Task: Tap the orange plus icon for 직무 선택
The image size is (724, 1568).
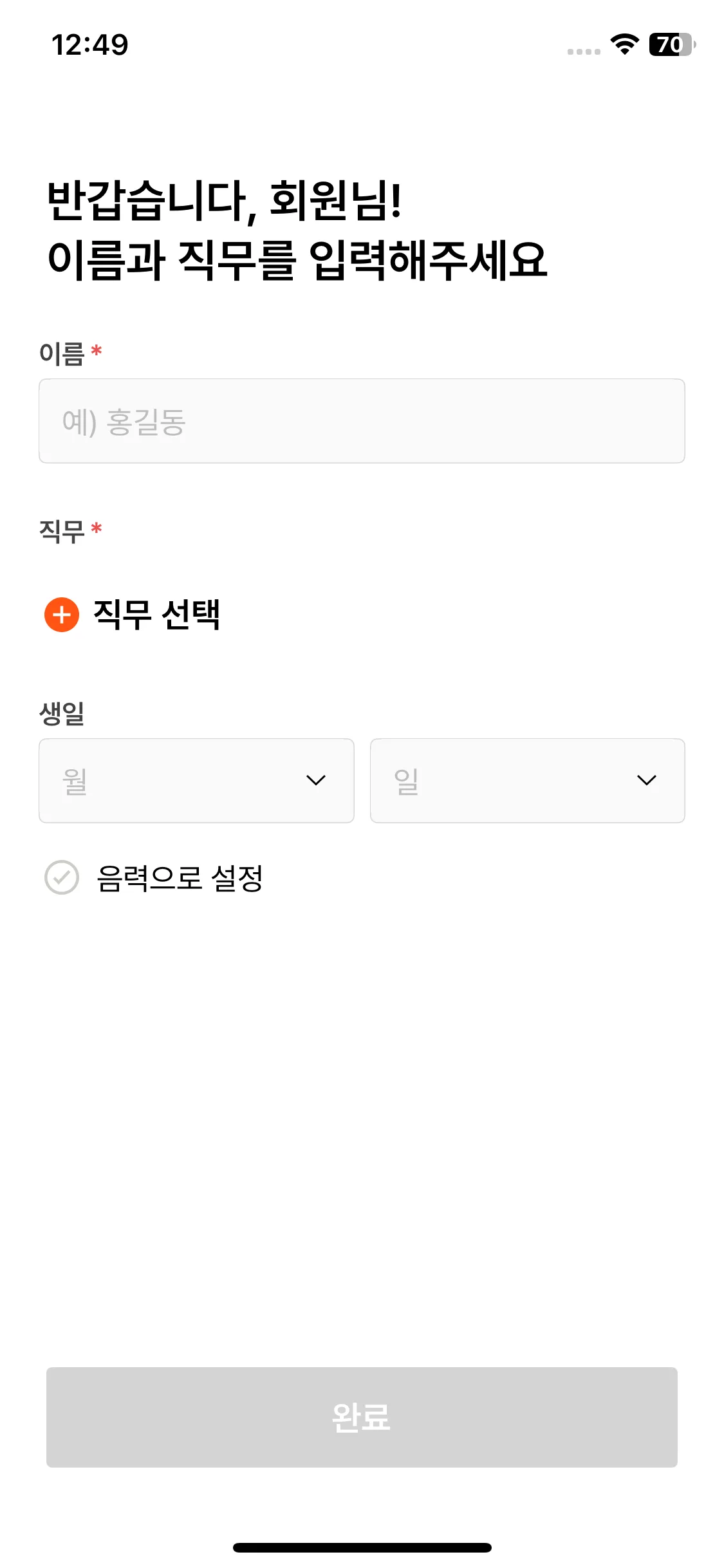Action: pos(62,615)
